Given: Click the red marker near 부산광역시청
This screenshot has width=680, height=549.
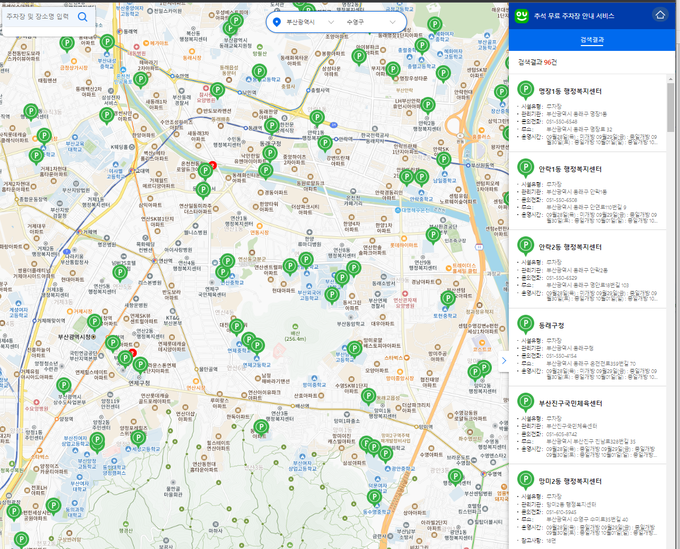Looking at the screenshot, I should pyautogui.click(x=132, y=353).
